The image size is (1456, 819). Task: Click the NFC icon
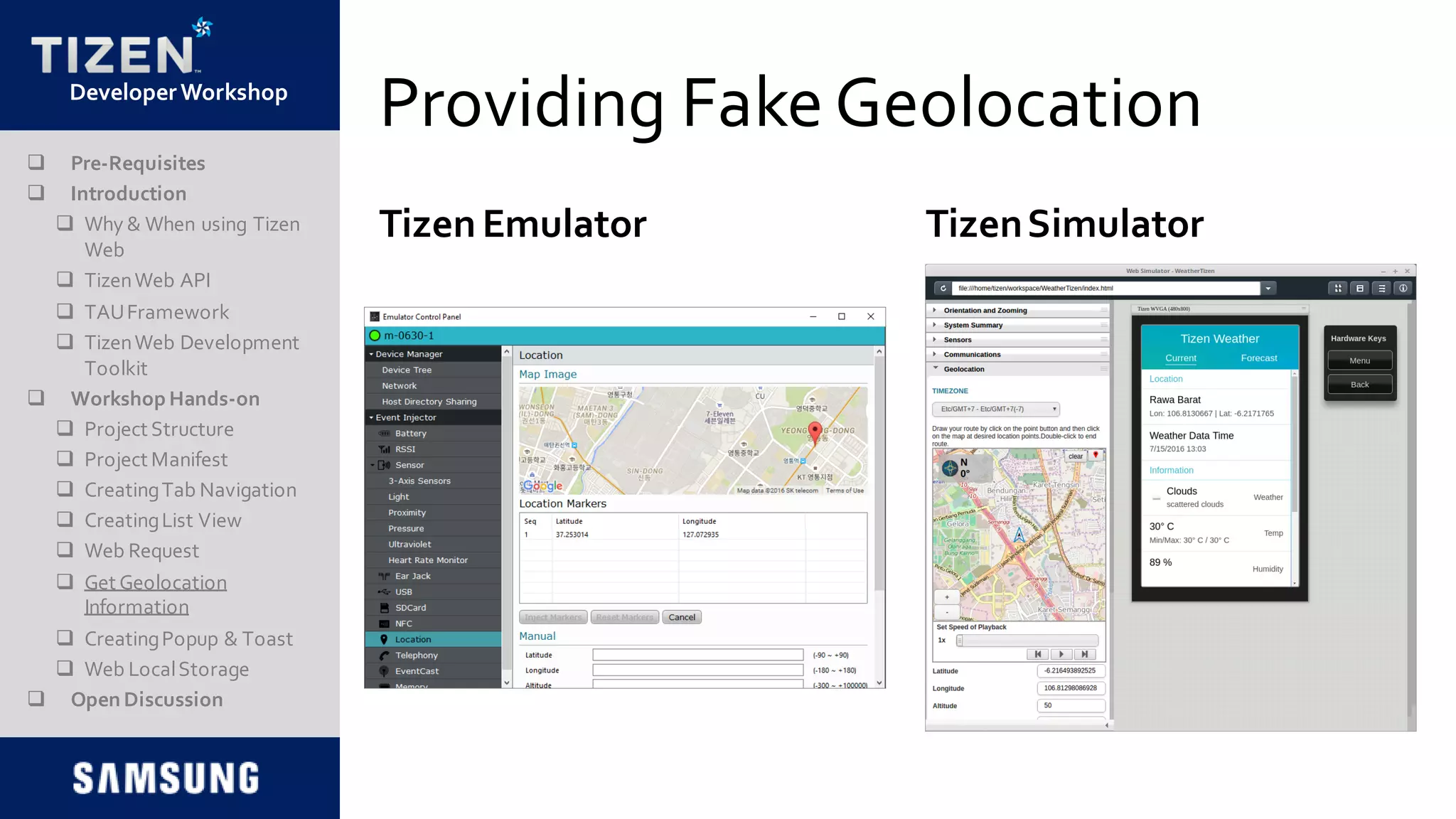[x=385, y=624]
